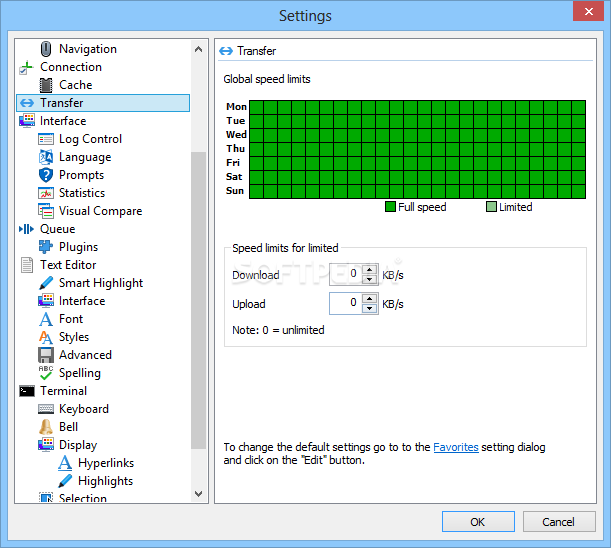611x548 pixels.
Task: Click the Font letter icon
Action: tap(46, 319)
